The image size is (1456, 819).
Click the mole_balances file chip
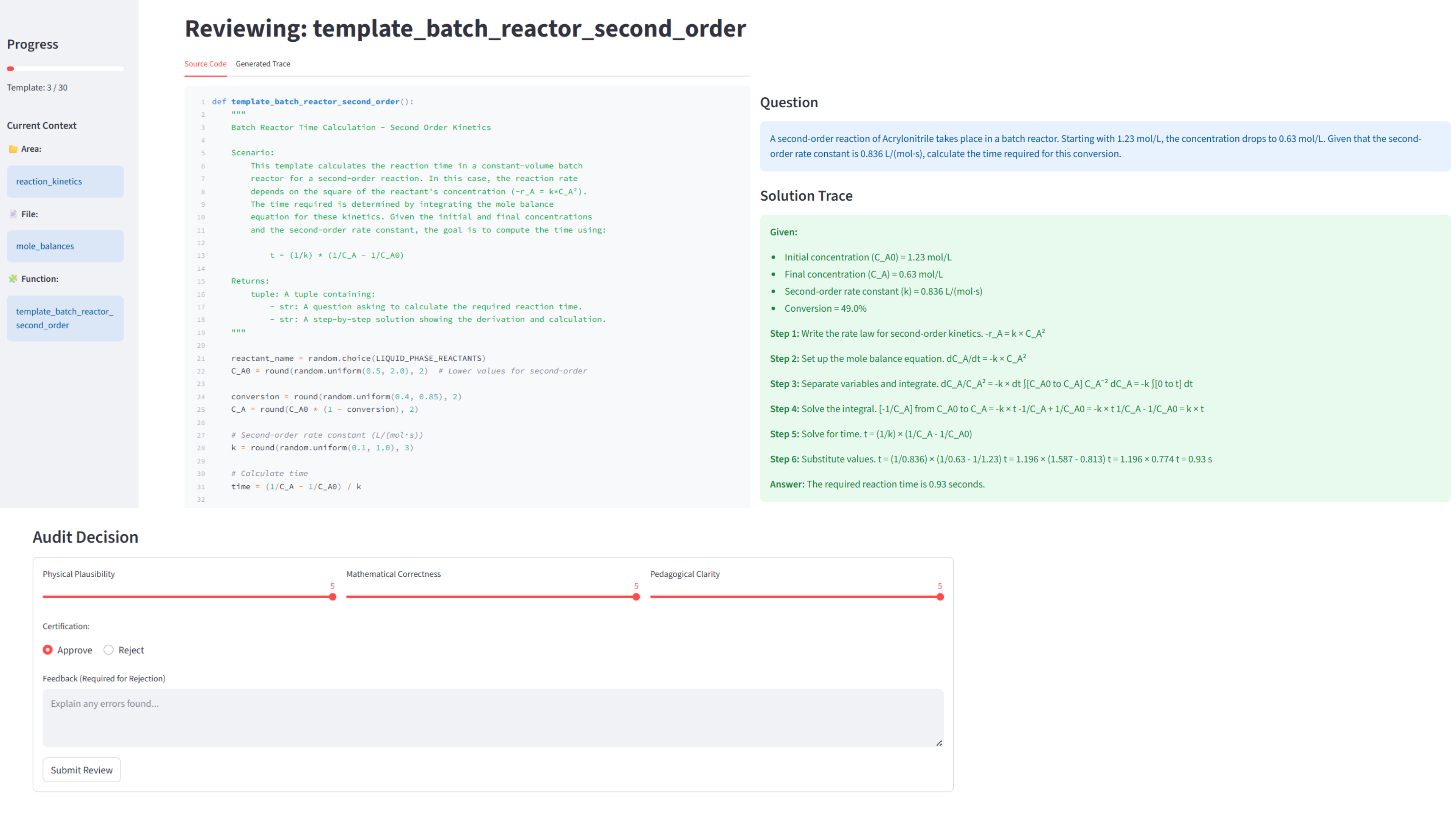(x=65, y=246)
